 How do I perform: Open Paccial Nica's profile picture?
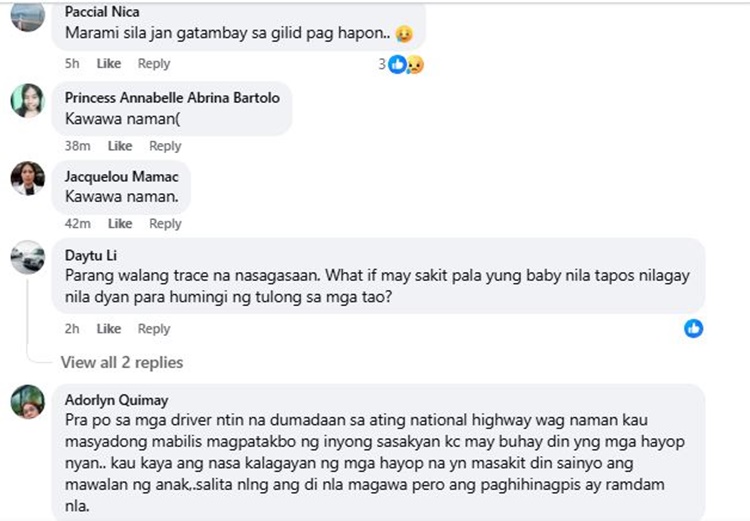[27, 15]
